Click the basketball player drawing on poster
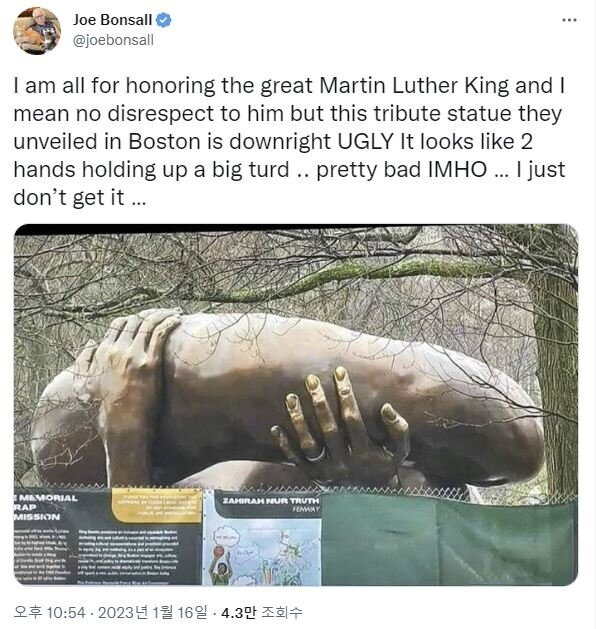This screenshot has height=629, width=596. tap(220, 566)
